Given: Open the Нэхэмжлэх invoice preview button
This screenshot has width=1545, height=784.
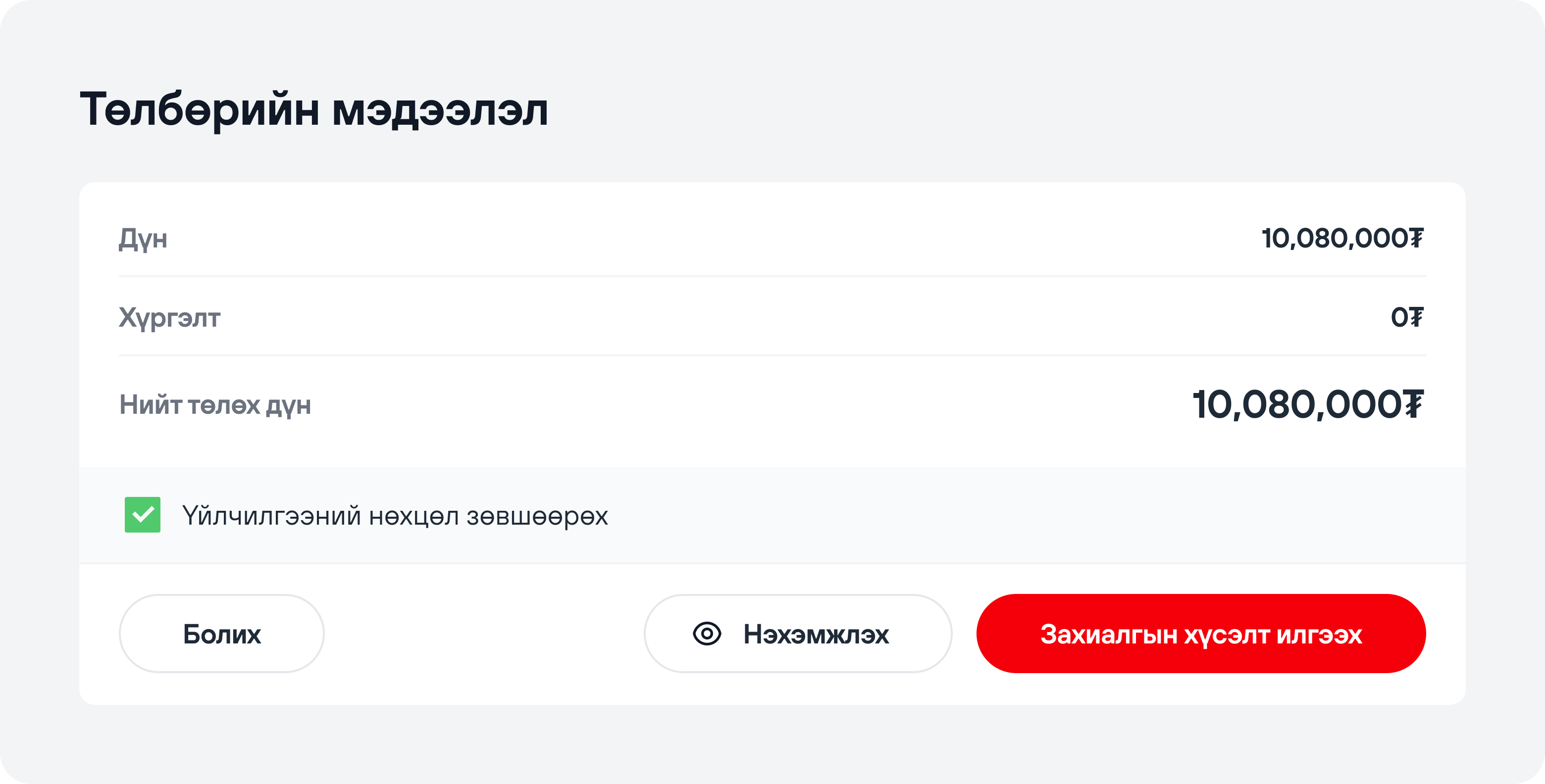Looking at the screenshot, I should pos(798,634).
